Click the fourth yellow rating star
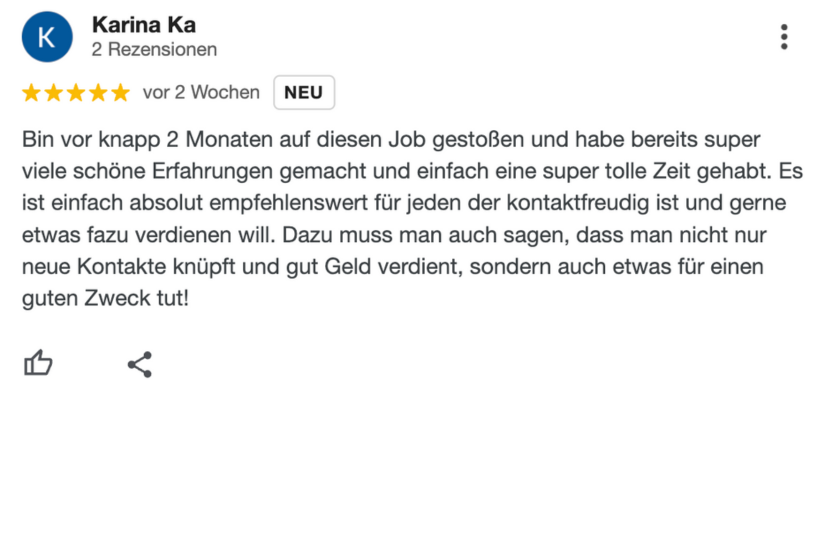Image resolution: width=825 pixels, height=550 pixels. (98, 93)
